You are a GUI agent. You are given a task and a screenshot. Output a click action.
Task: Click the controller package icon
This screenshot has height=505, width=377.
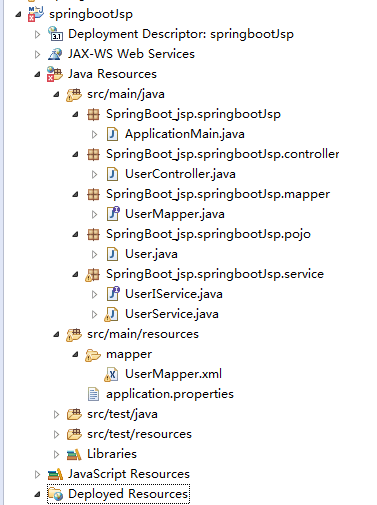point(93,154)
